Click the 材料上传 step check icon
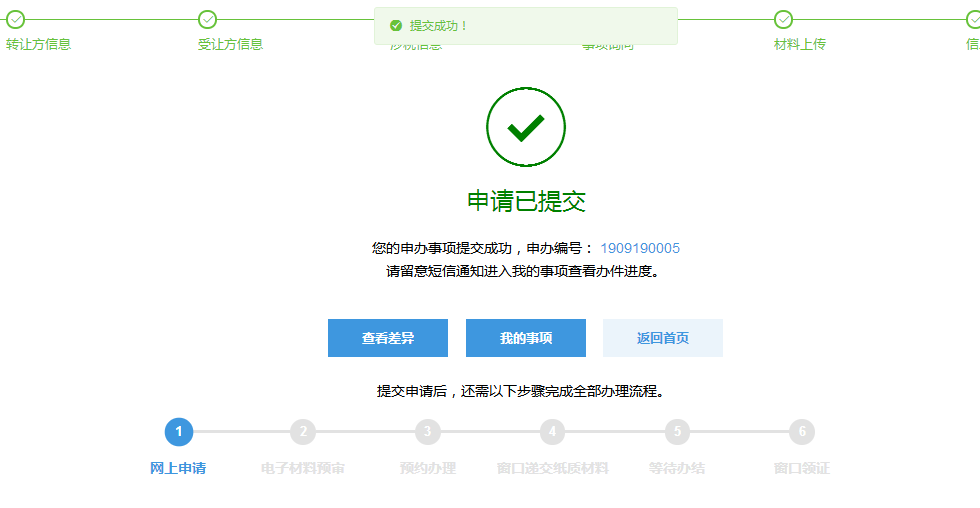Screen dimensions: 980x508 tap(783, 19)
